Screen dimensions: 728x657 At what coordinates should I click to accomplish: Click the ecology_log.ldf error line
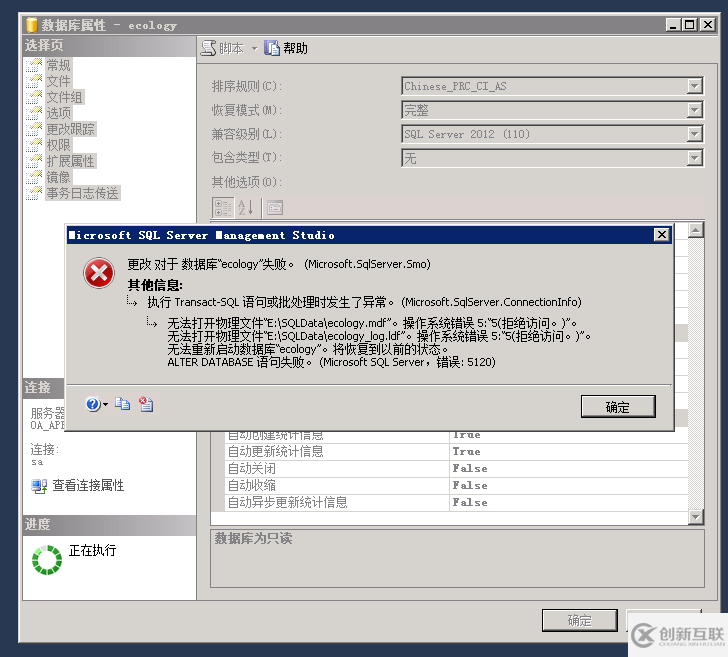coord(379,336)
